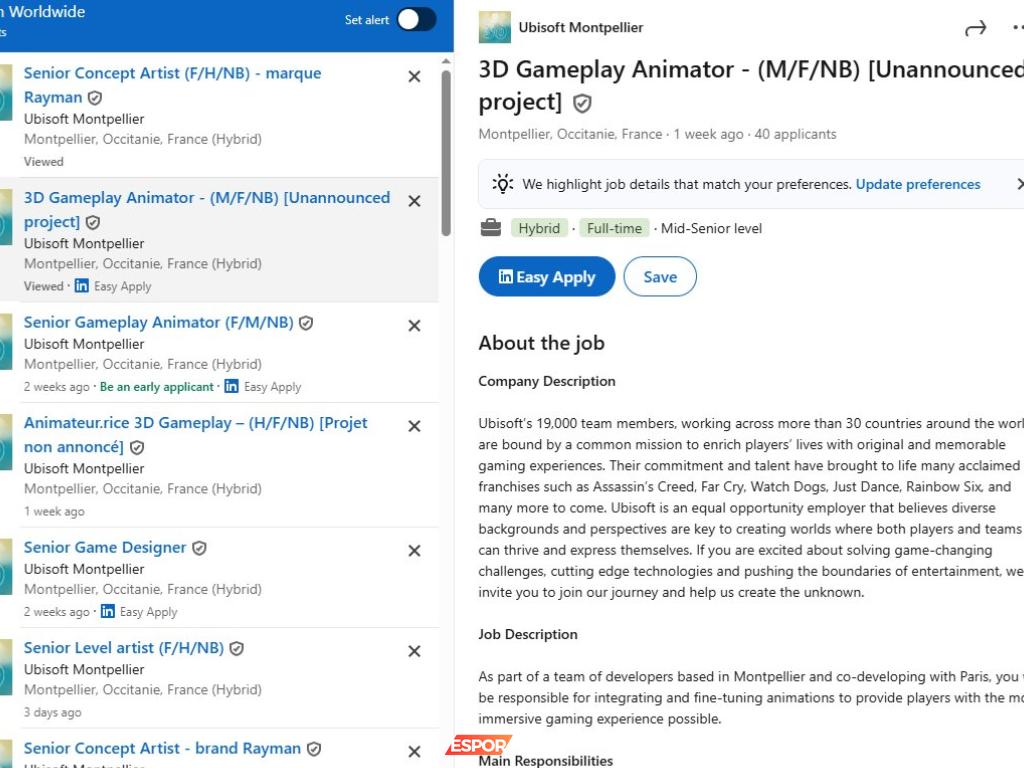The image size is (1024, 768).
Task: Click the Ubisoft Montpellier logo in job header
Action: (x=495, y=28)
